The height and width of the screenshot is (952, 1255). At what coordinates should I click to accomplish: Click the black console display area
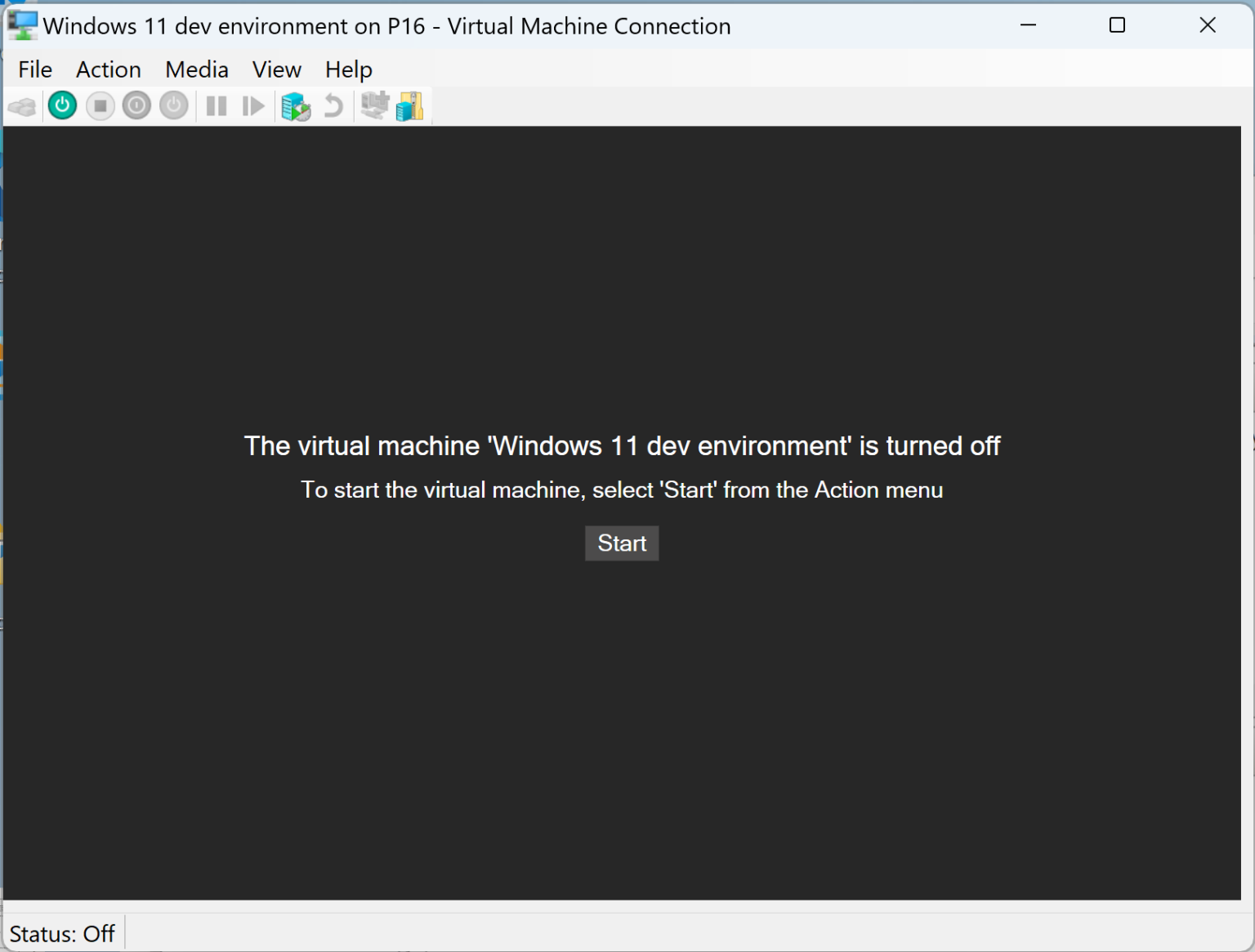point(621,719)
